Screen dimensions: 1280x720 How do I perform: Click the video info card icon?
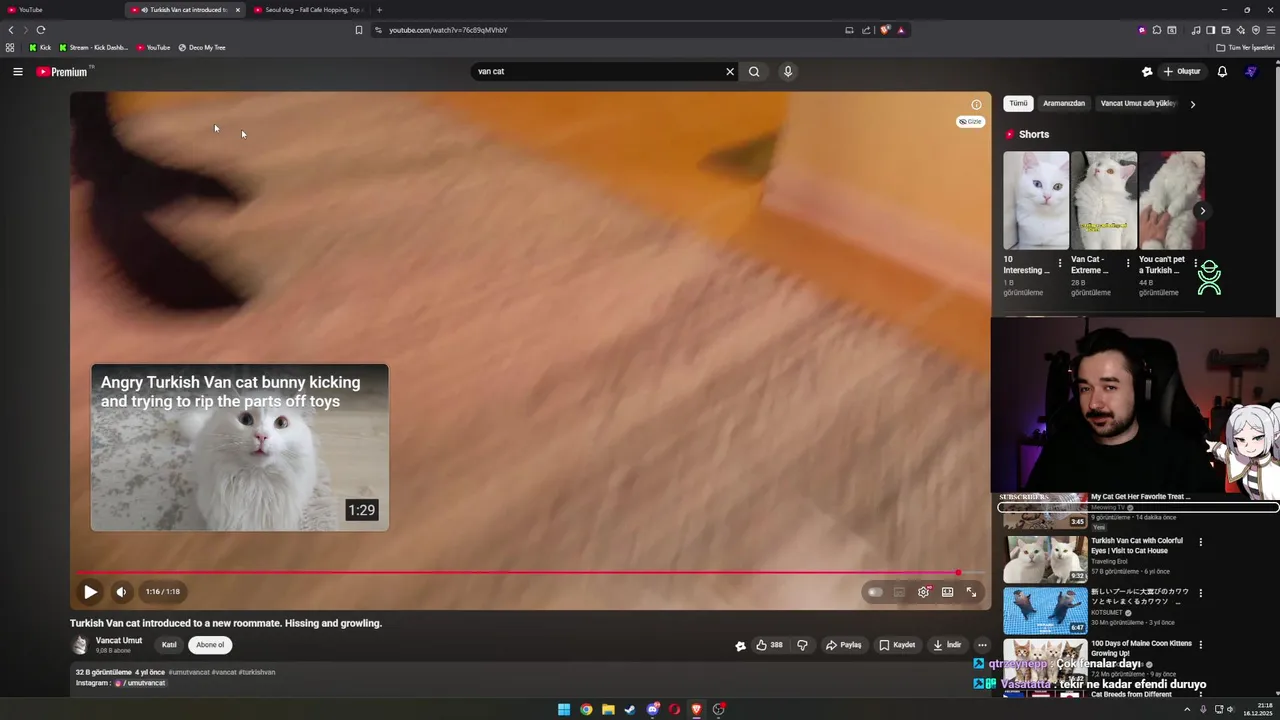[976, 105]
